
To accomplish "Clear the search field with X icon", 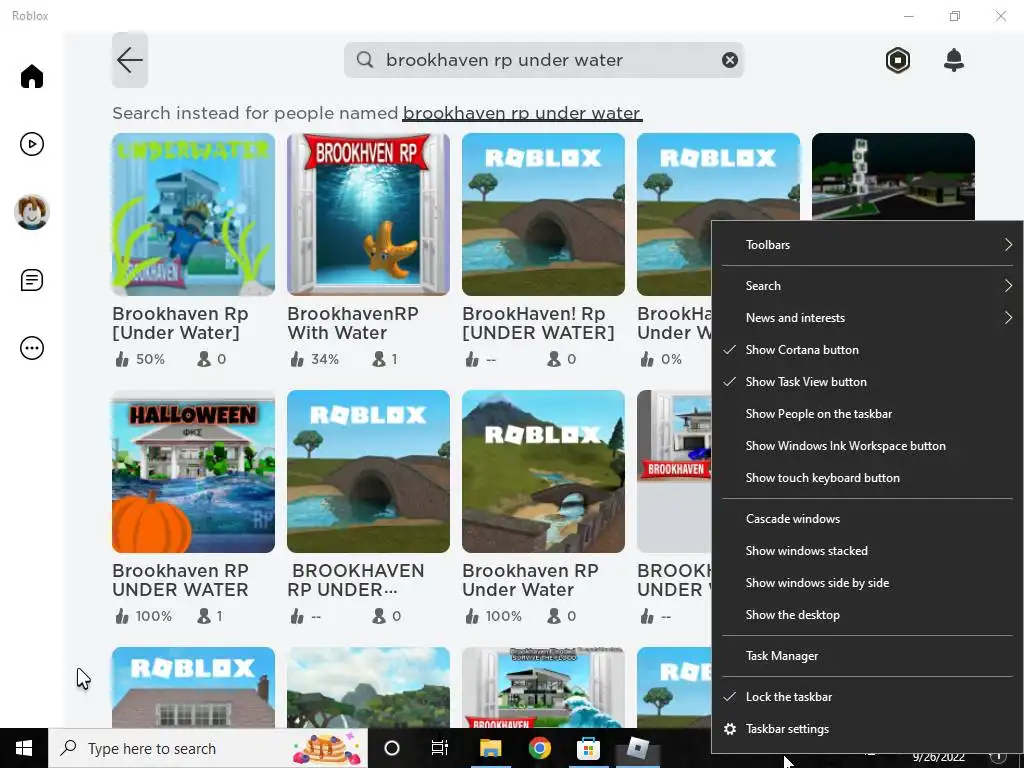I will pos(729,60).
